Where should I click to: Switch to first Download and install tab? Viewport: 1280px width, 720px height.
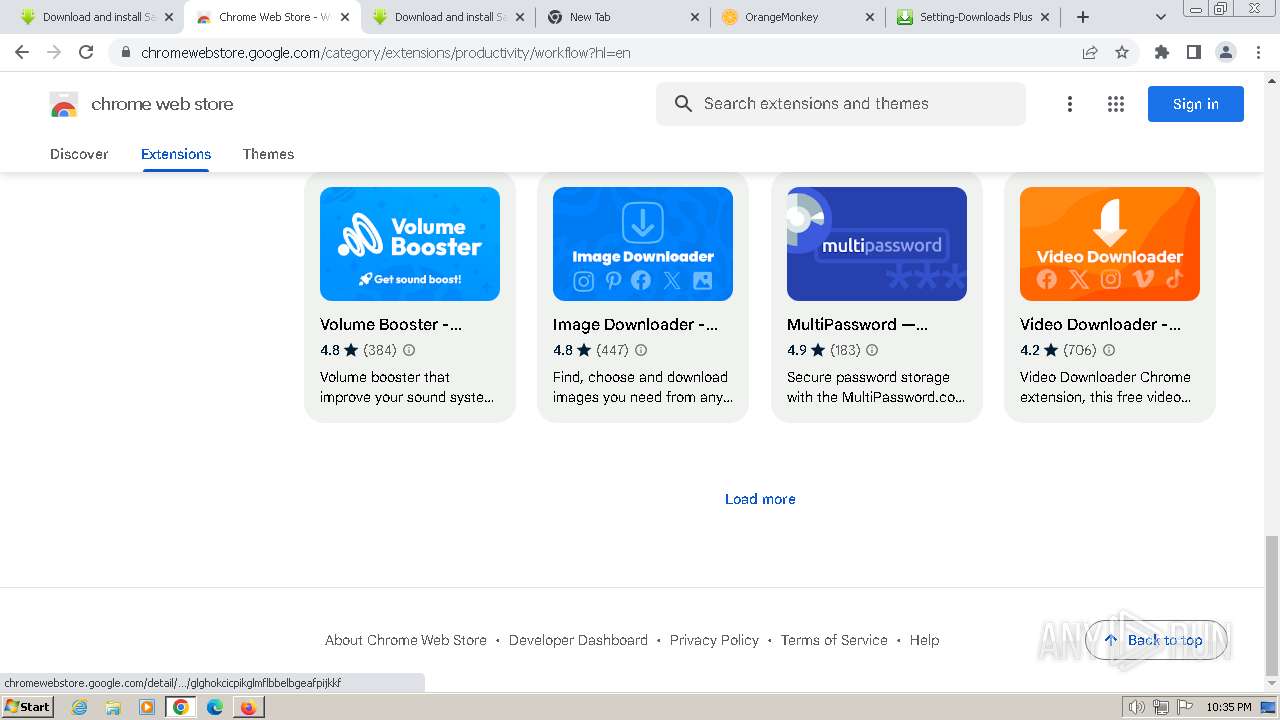[x=95, y=17]
